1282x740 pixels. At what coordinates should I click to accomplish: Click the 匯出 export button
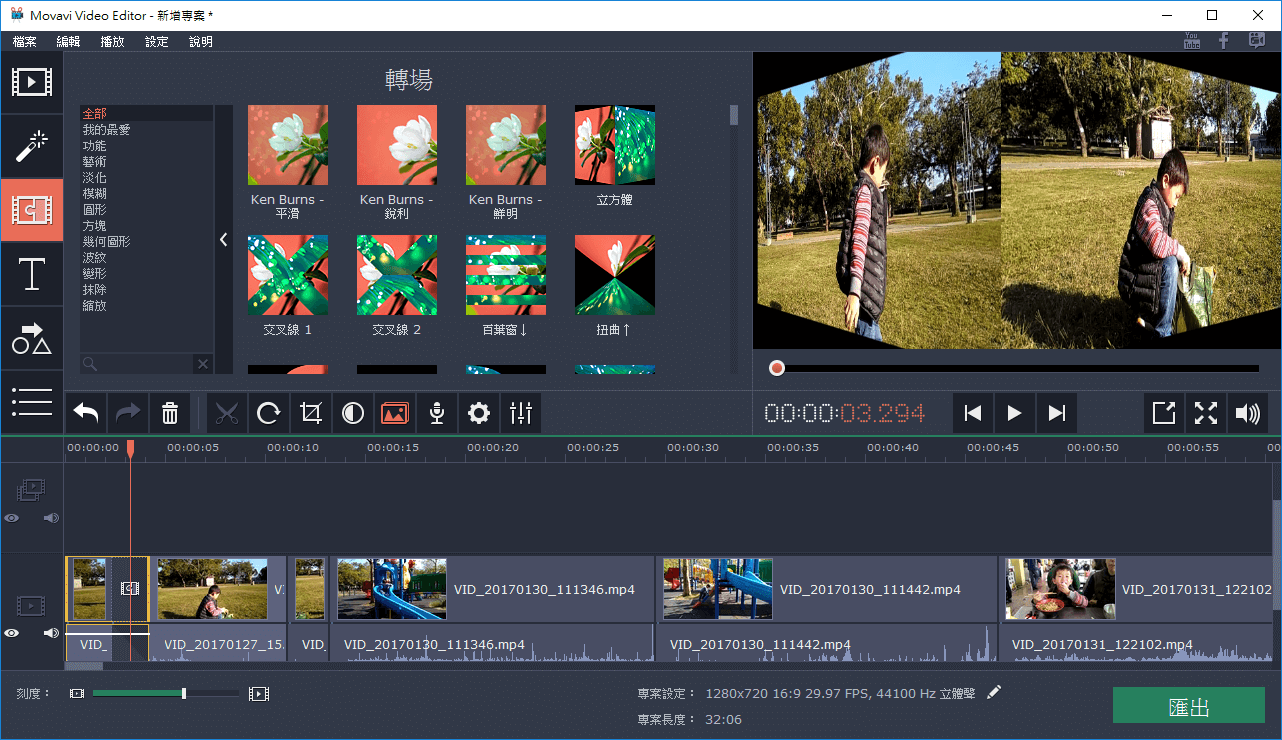tap(1188, 705)
